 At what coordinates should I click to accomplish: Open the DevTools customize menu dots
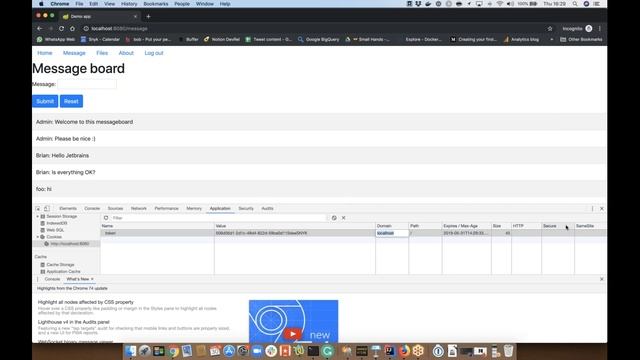click(592, 208)
